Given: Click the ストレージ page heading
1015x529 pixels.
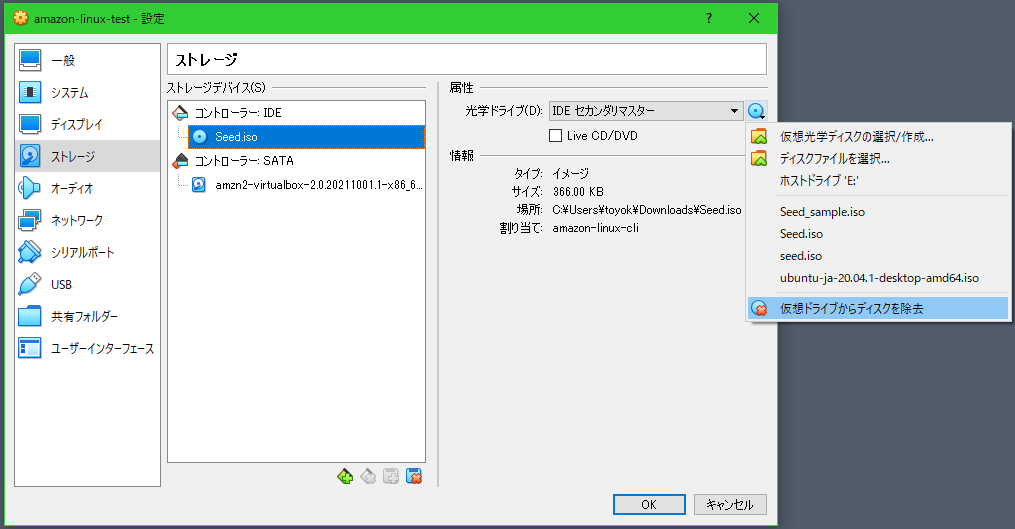Looking at the screenshot, I should (206, 60).
